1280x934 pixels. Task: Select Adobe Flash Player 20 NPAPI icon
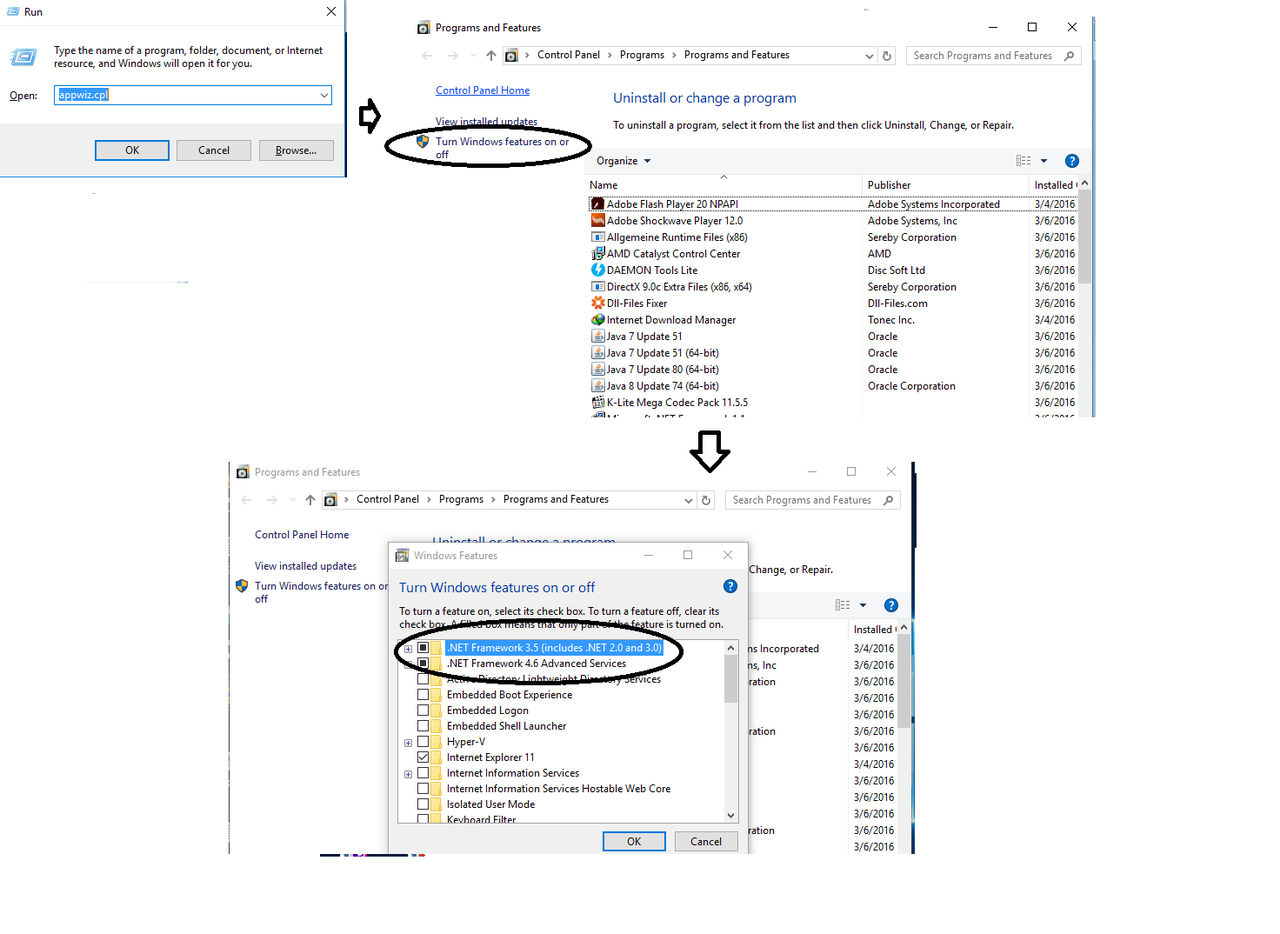click(598, 204)
